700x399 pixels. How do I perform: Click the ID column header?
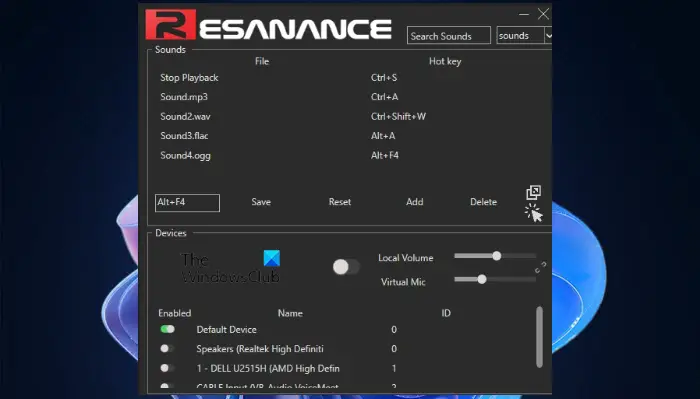(x=446, y=313)
